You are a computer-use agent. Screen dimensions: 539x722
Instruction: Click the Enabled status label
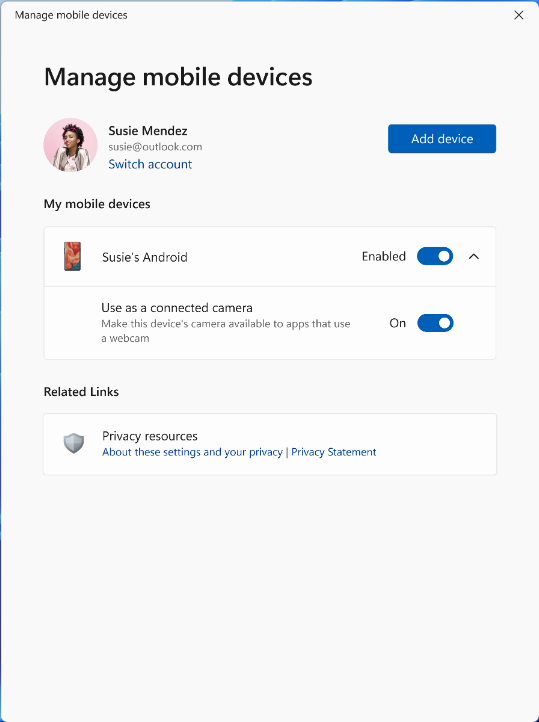pos(384,256)
